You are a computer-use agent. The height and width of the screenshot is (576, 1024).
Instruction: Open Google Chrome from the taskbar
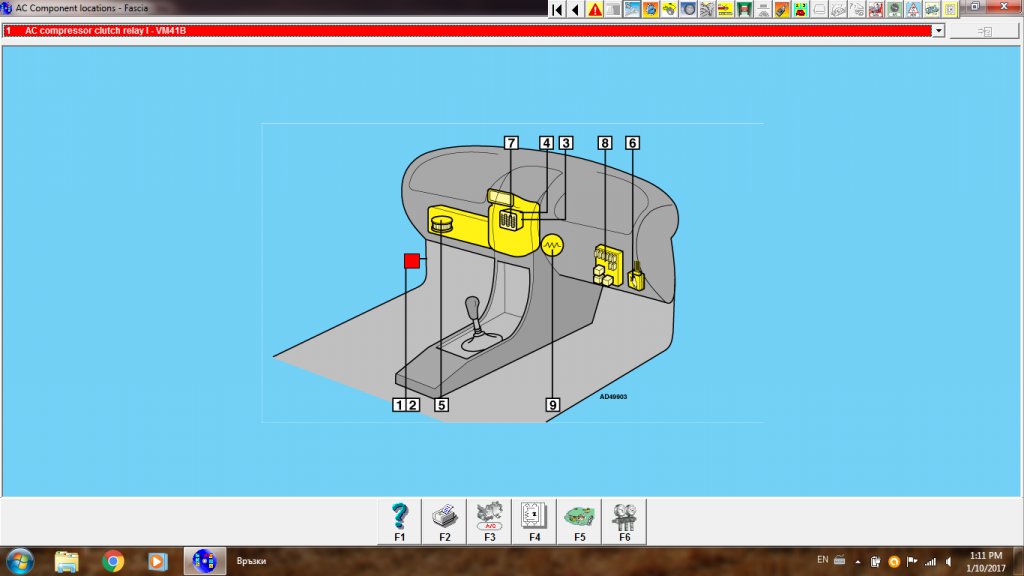pyautogui.click(x=112, y=561)
